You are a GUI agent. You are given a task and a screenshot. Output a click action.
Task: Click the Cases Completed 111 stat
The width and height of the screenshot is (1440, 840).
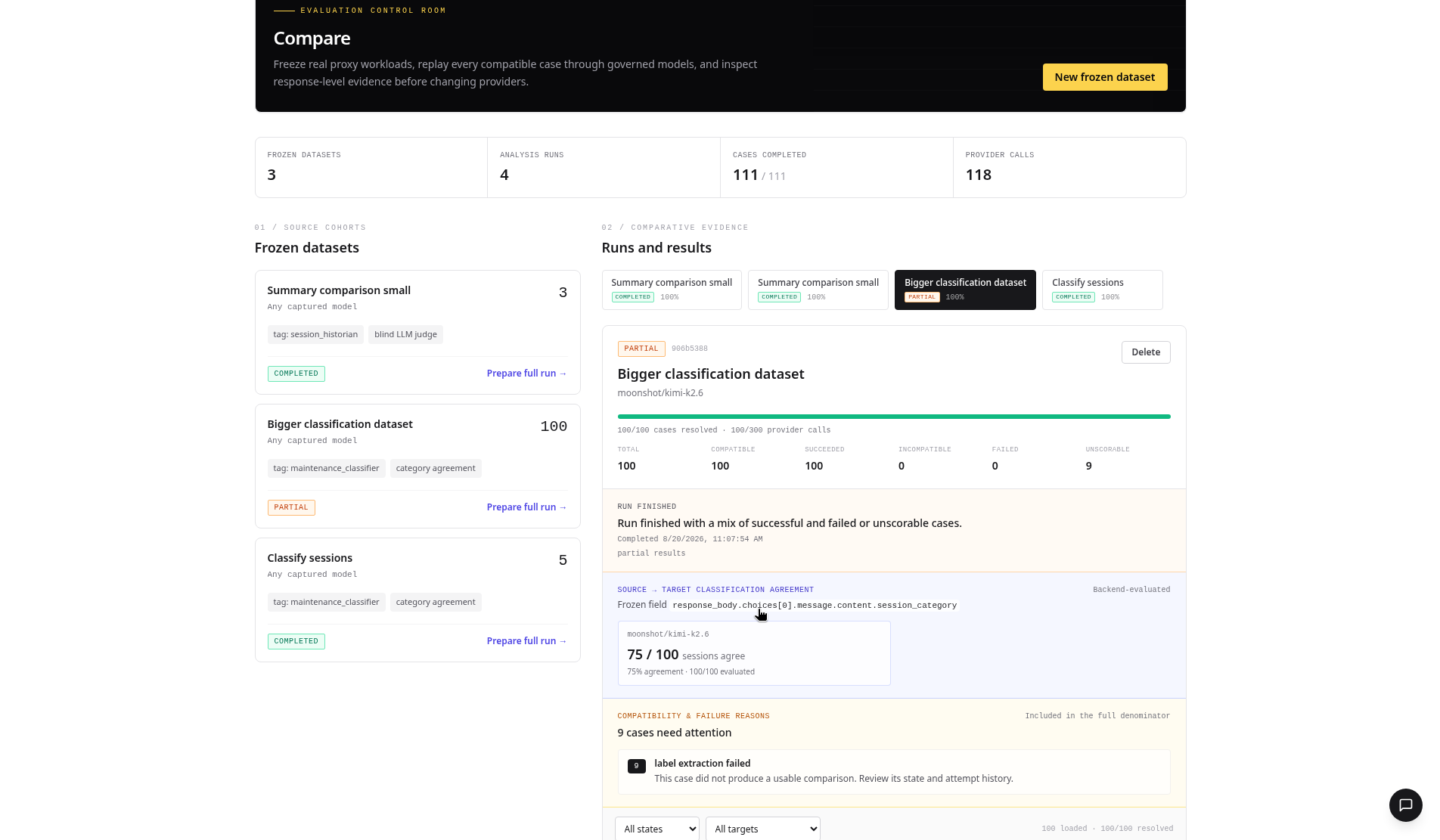point(759,175)
